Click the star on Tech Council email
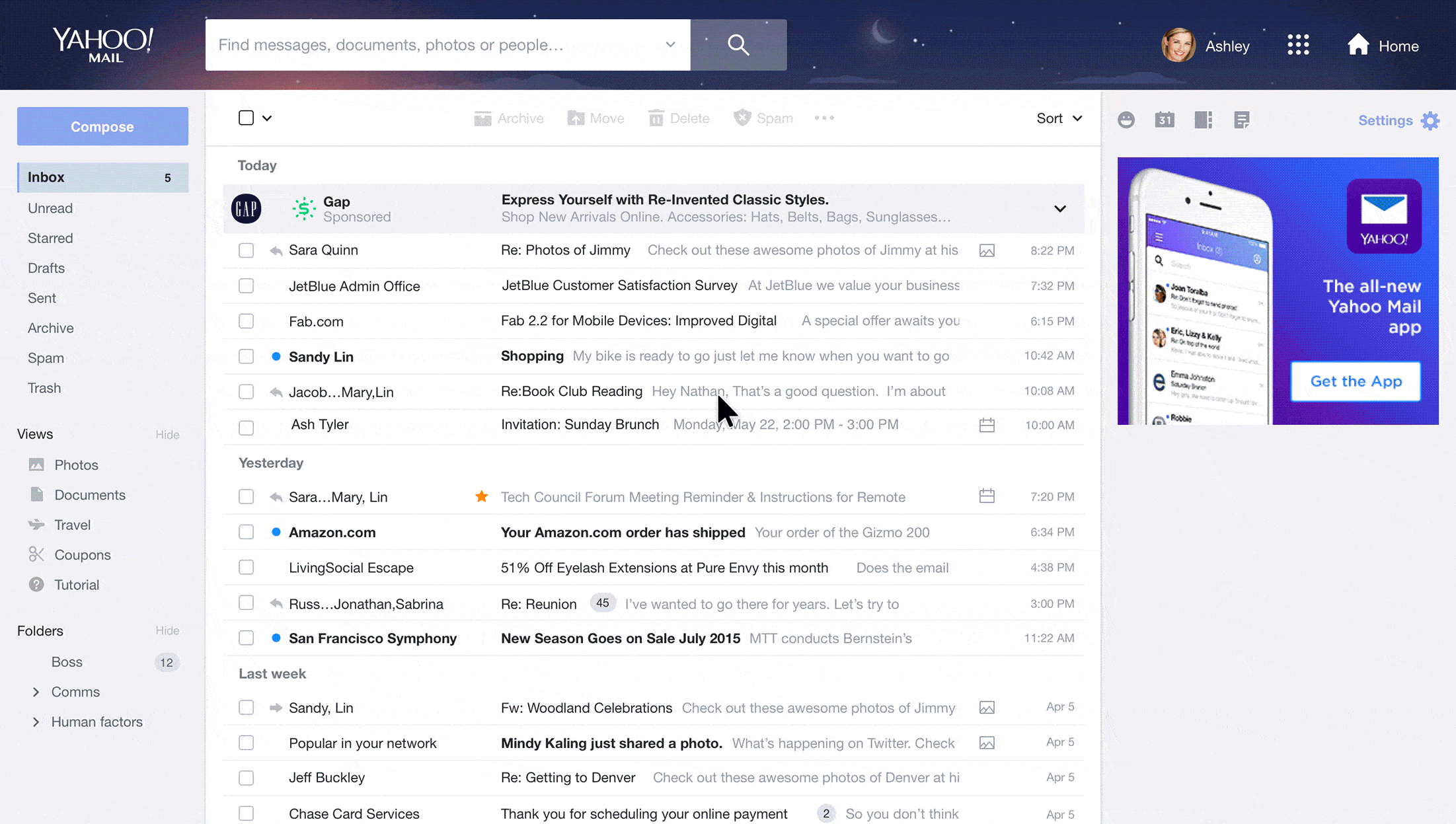This screenshot has width=1456, height=824. (x=482, y=496)
